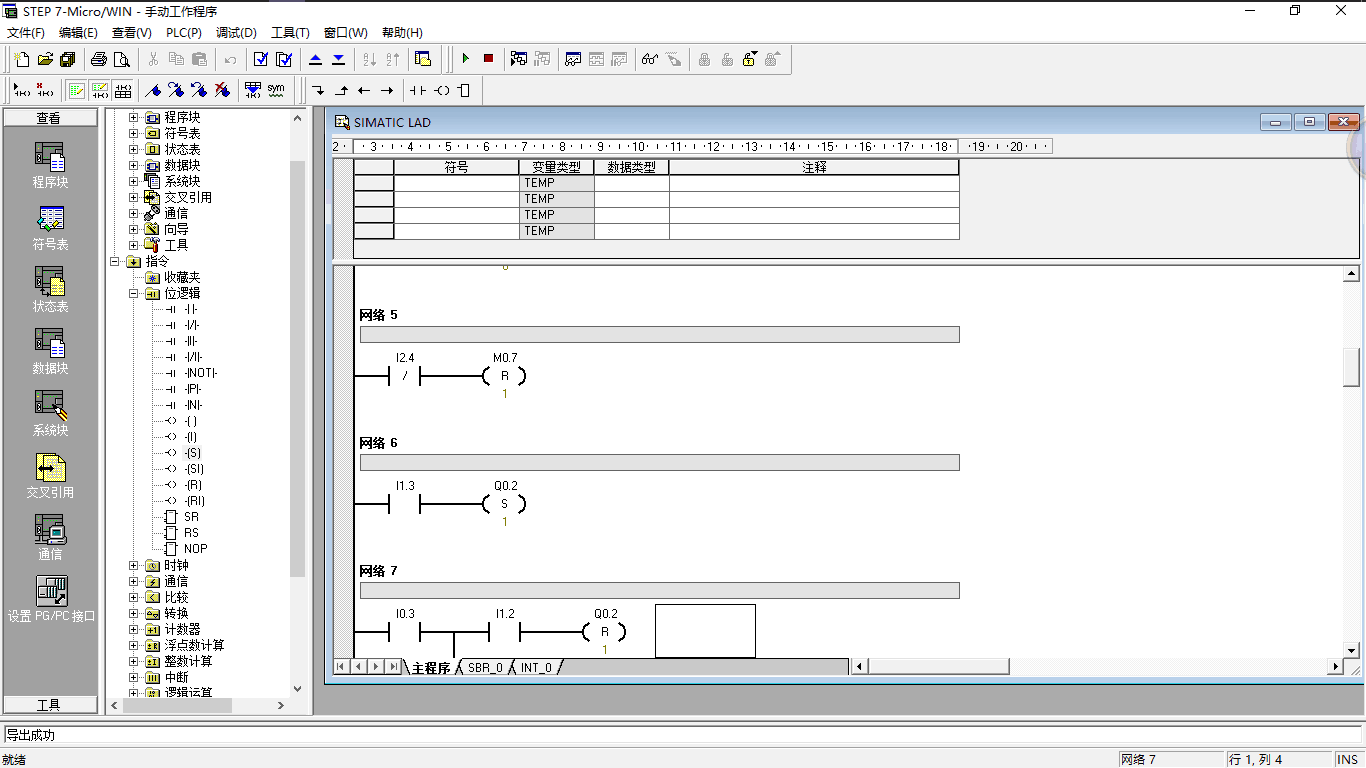The image size is (1366, 768).
Task: Select the SR instruction in the tree
Action: 191,517
